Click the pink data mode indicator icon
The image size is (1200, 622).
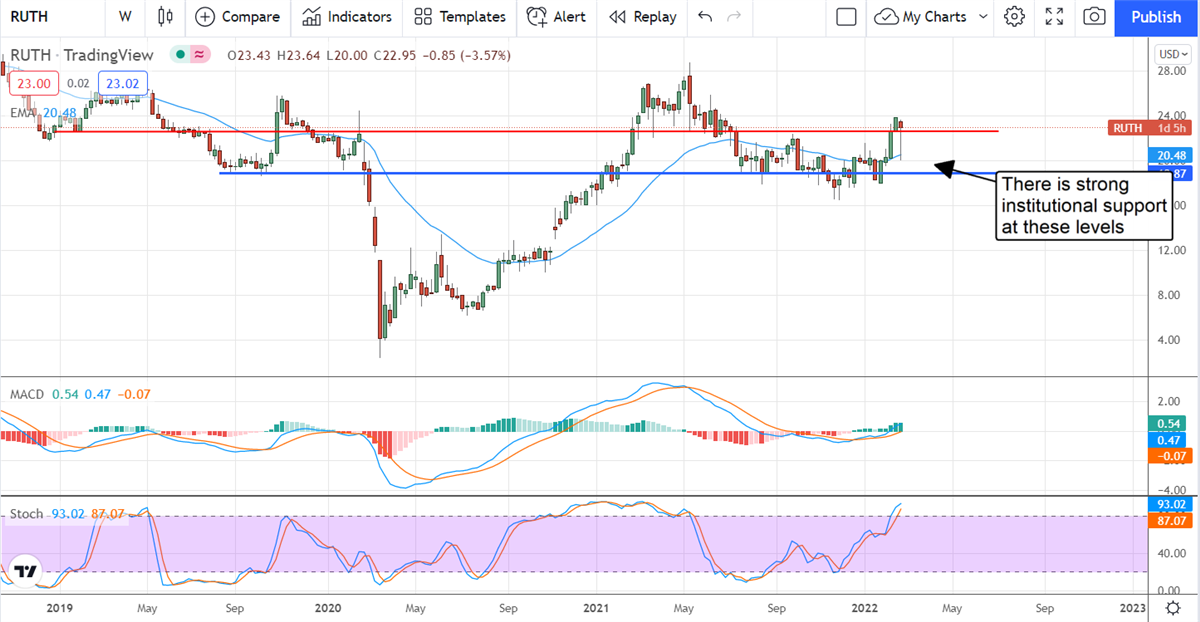coord(199,55)
